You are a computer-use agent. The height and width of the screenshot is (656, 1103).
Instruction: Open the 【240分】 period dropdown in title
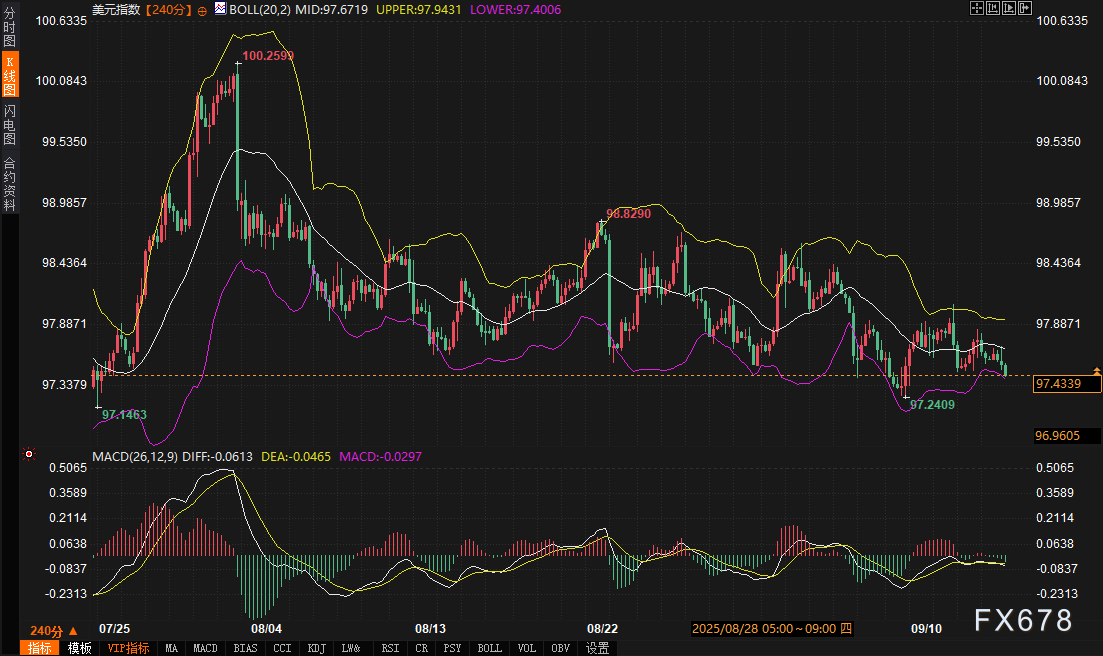tap(170, 9)
